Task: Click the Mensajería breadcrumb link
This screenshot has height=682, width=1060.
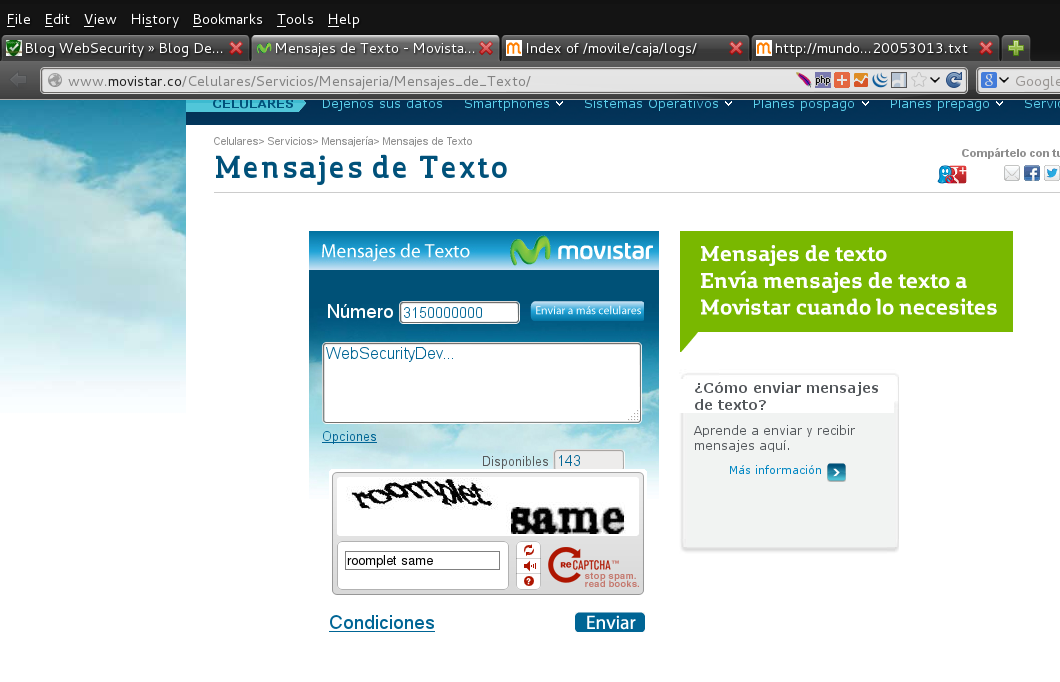Action: [347, 141]
